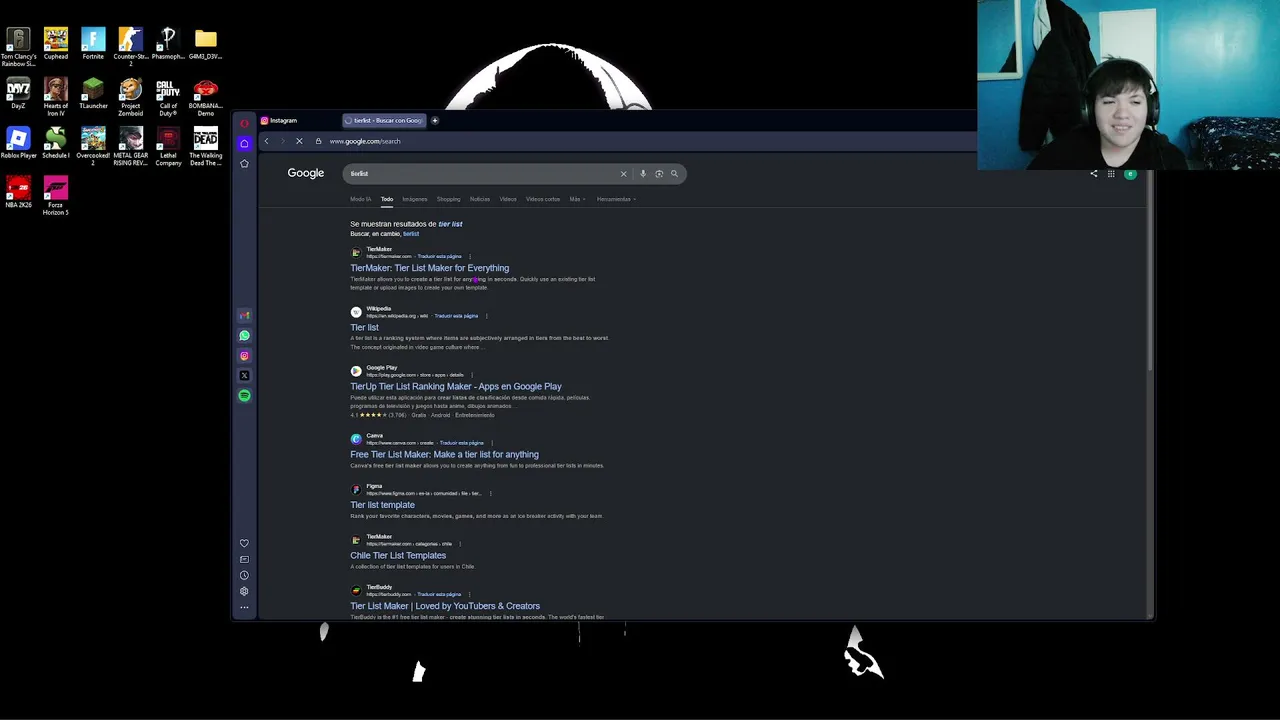Click the magnifying glass search button

[674, 174]
